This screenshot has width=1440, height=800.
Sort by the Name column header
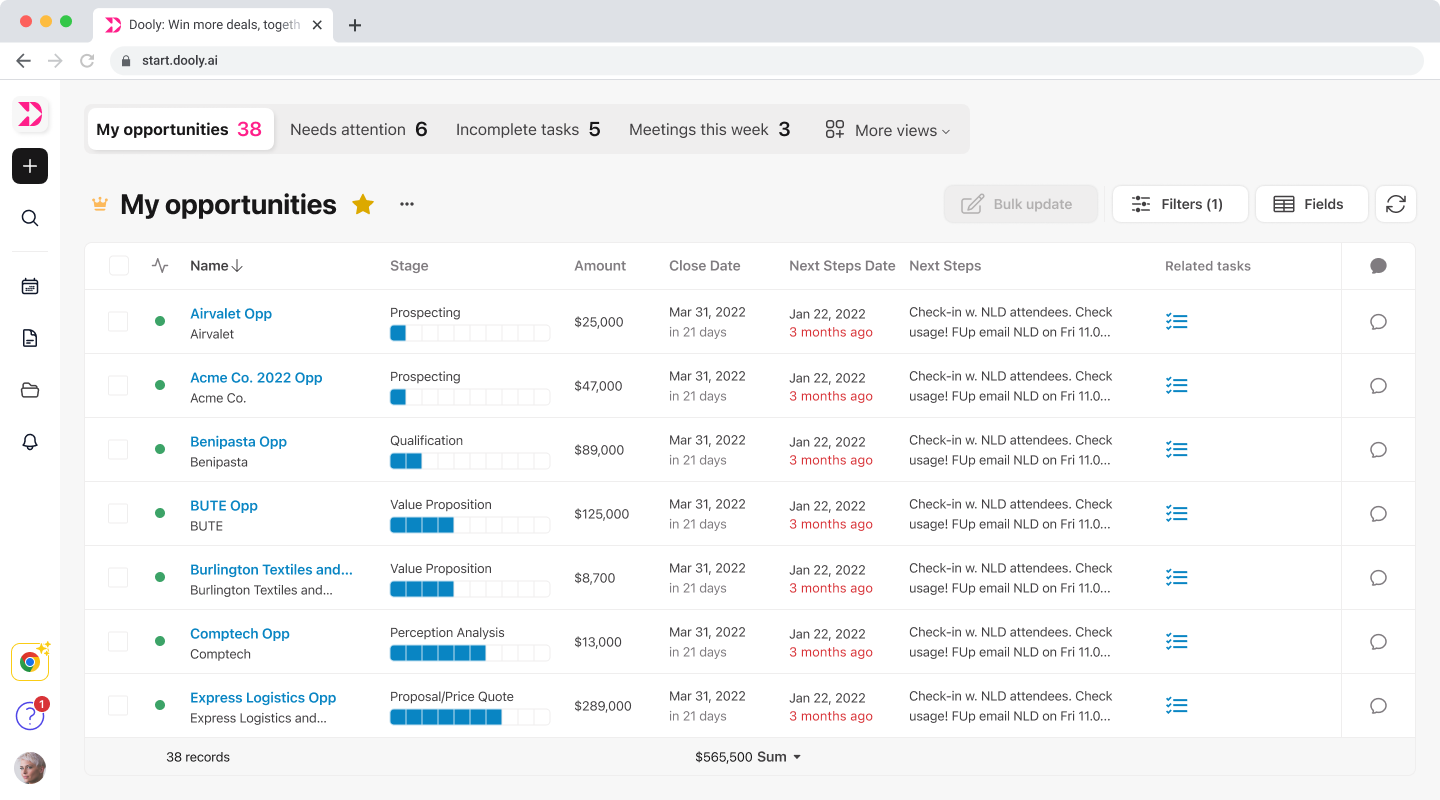217,266
